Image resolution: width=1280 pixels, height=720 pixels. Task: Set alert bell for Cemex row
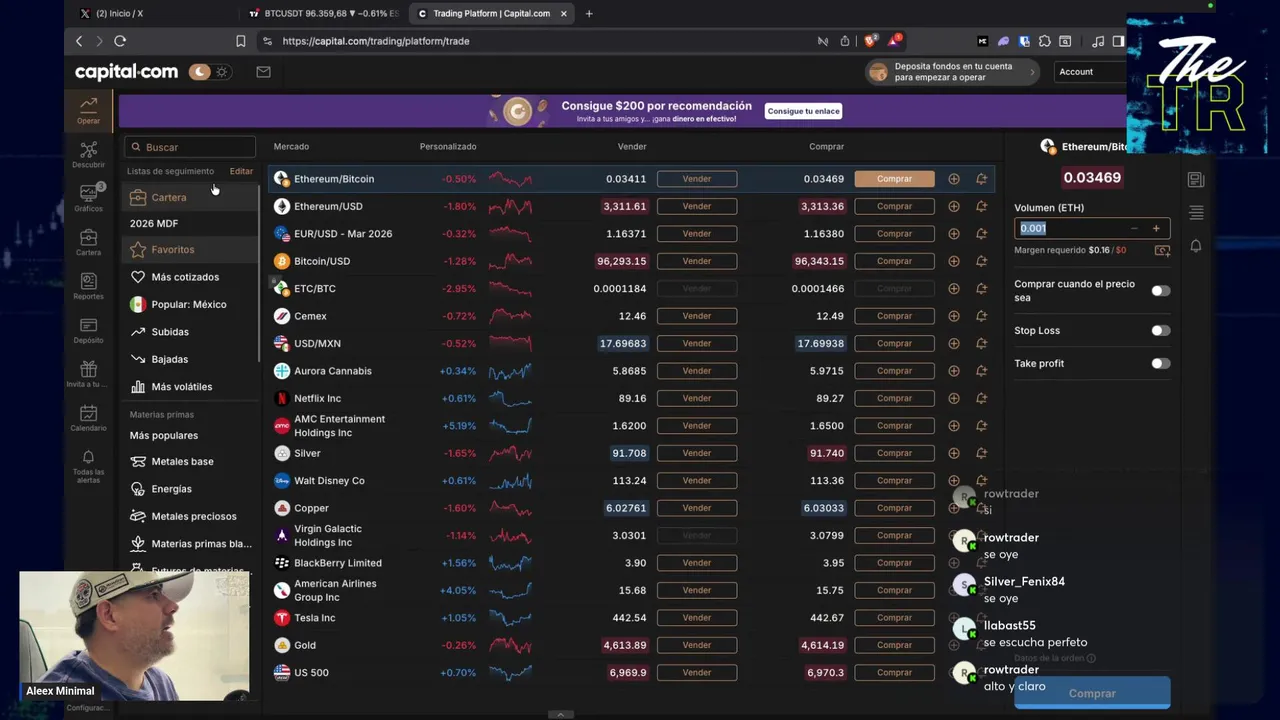[981, 316]
